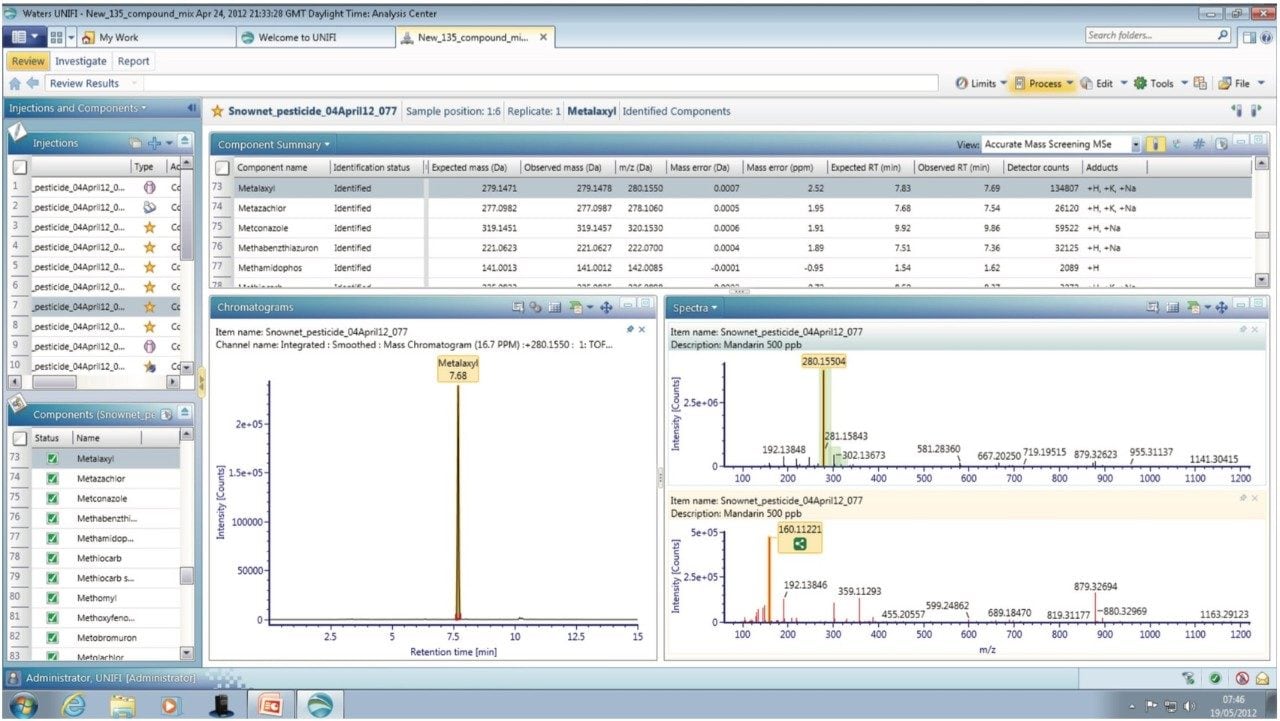Click the copy workflow icon after Tools
This screenshot has width=1280, height=721.
(x=1200, y=84)
